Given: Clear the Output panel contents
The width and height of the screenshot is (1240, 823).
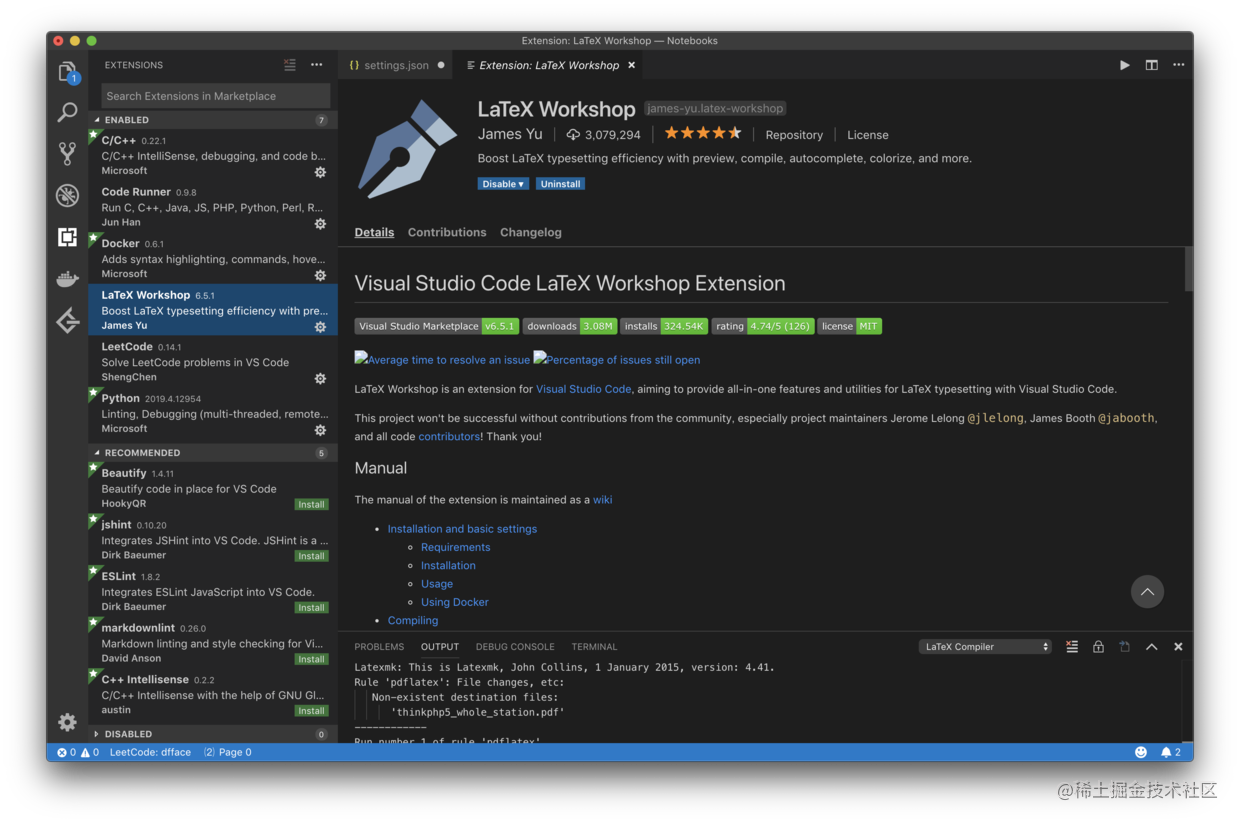Looking at the screenshot, I should click(x=1072, y=646).
